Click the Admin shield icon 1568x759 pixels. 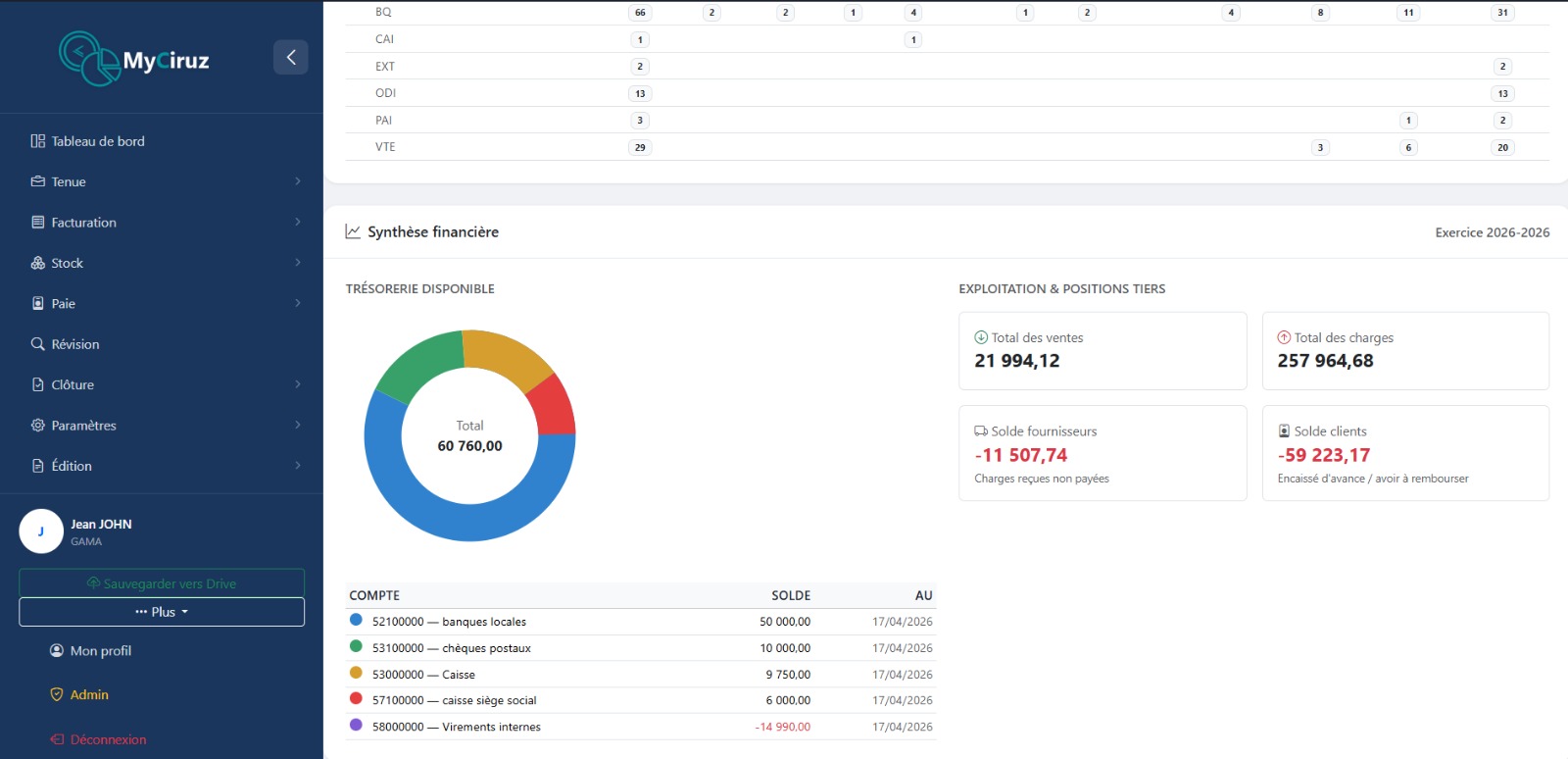click(57, 694)
